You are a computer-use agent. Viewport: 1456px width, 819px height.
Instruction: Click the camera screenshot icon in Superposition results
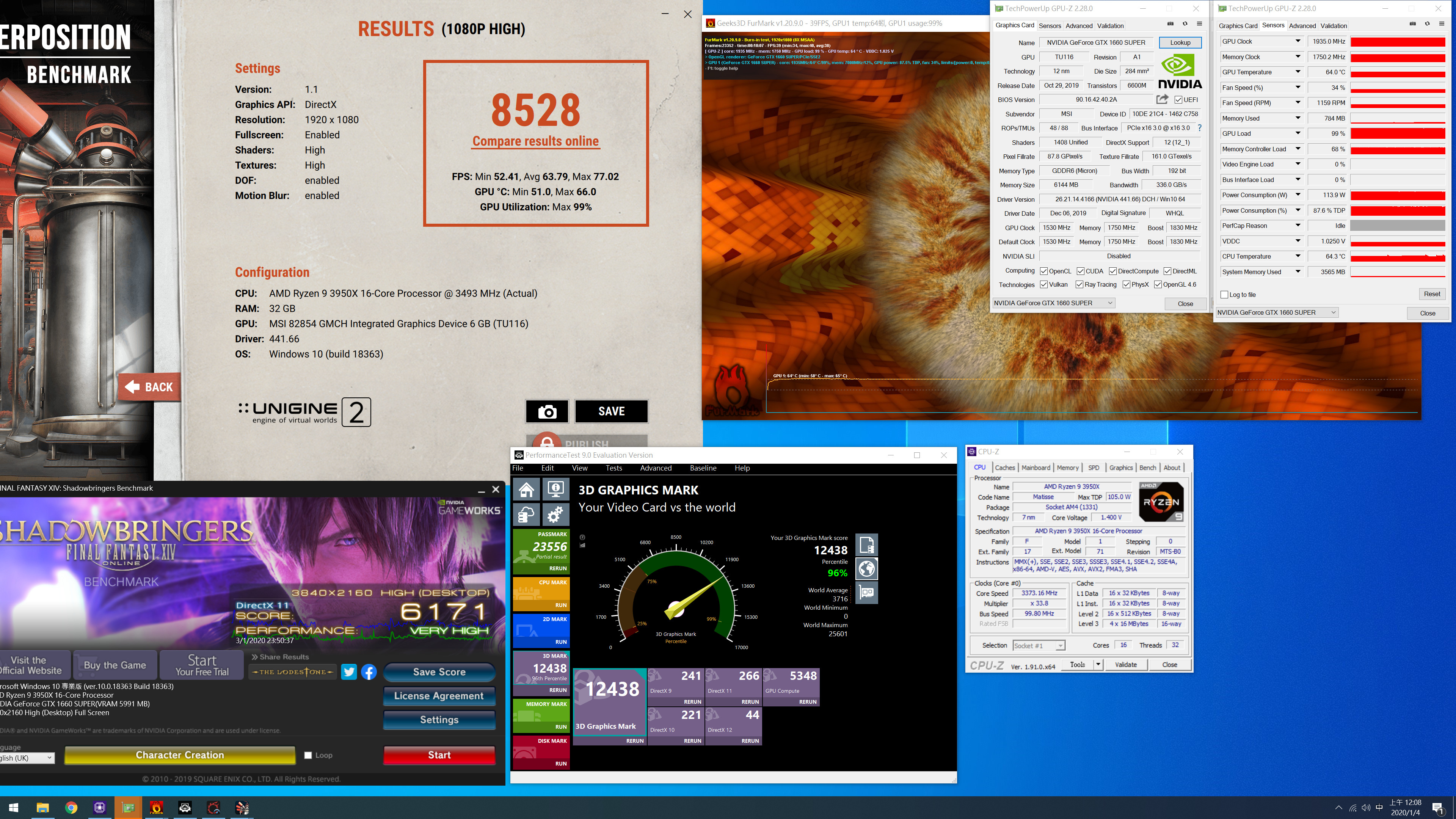(546, 411)
